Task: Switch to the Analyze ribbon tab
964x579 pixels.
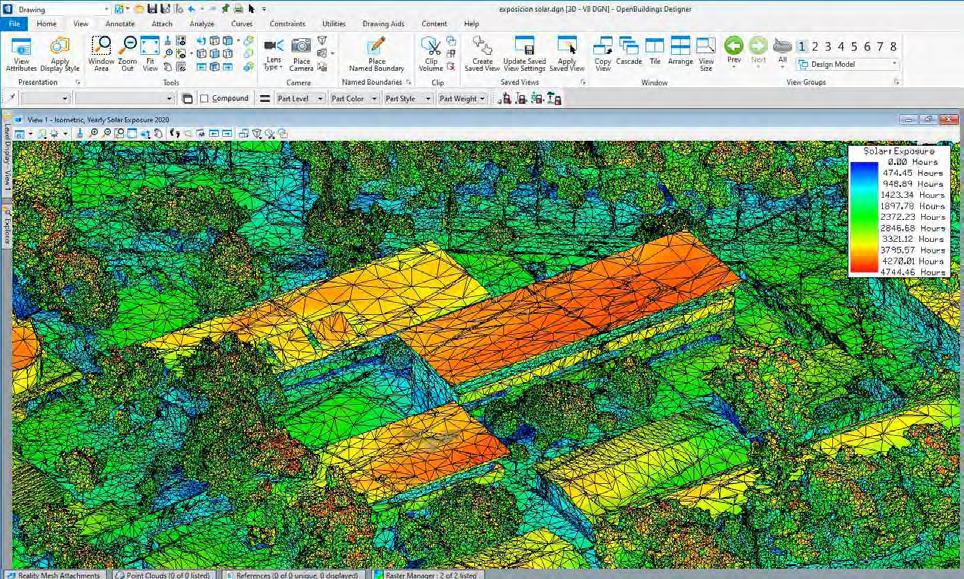Action: (202, 23)
